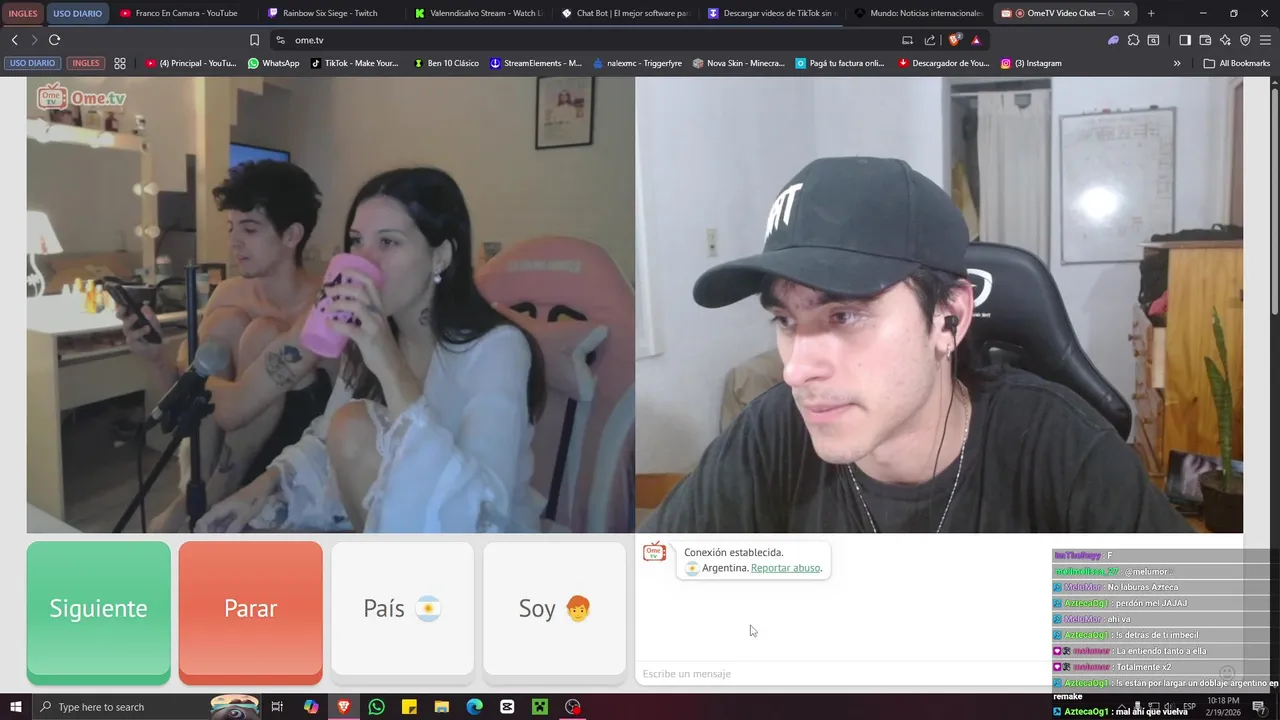Click the share page icon
Viewport: 1280px width, 720px height.
930,40
